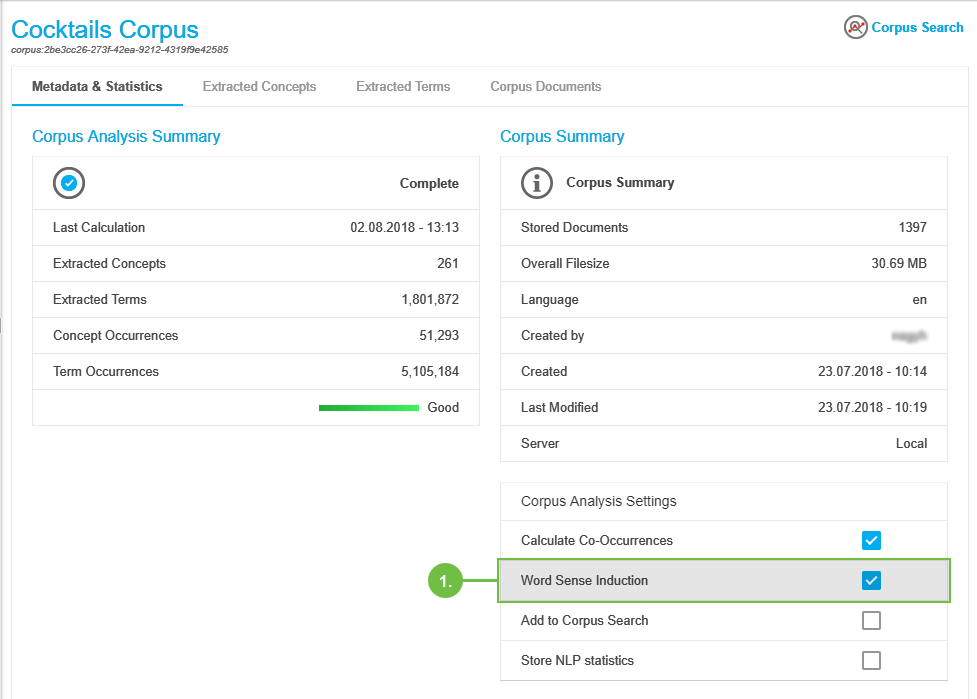977x699 pixels.
Task: Click the Corpus Search magnifier icon
Action: [x=855, y=27]
